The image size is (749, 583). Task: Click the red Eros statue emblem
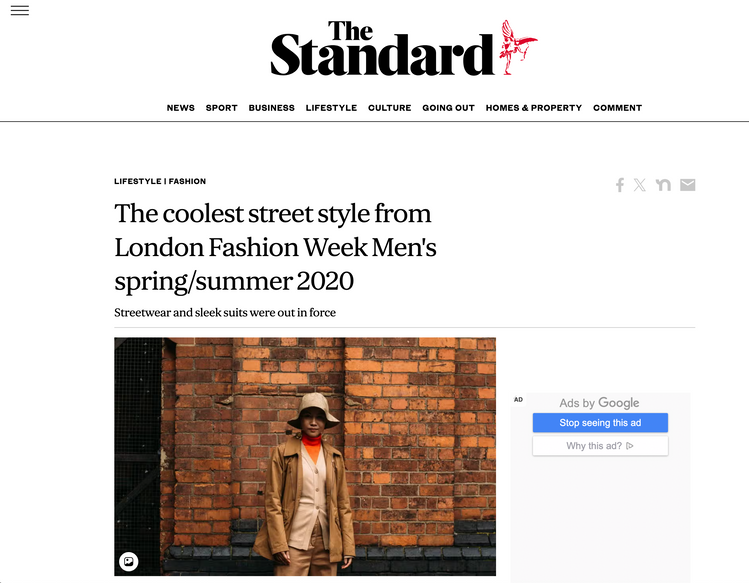click(x=518, y=47)
